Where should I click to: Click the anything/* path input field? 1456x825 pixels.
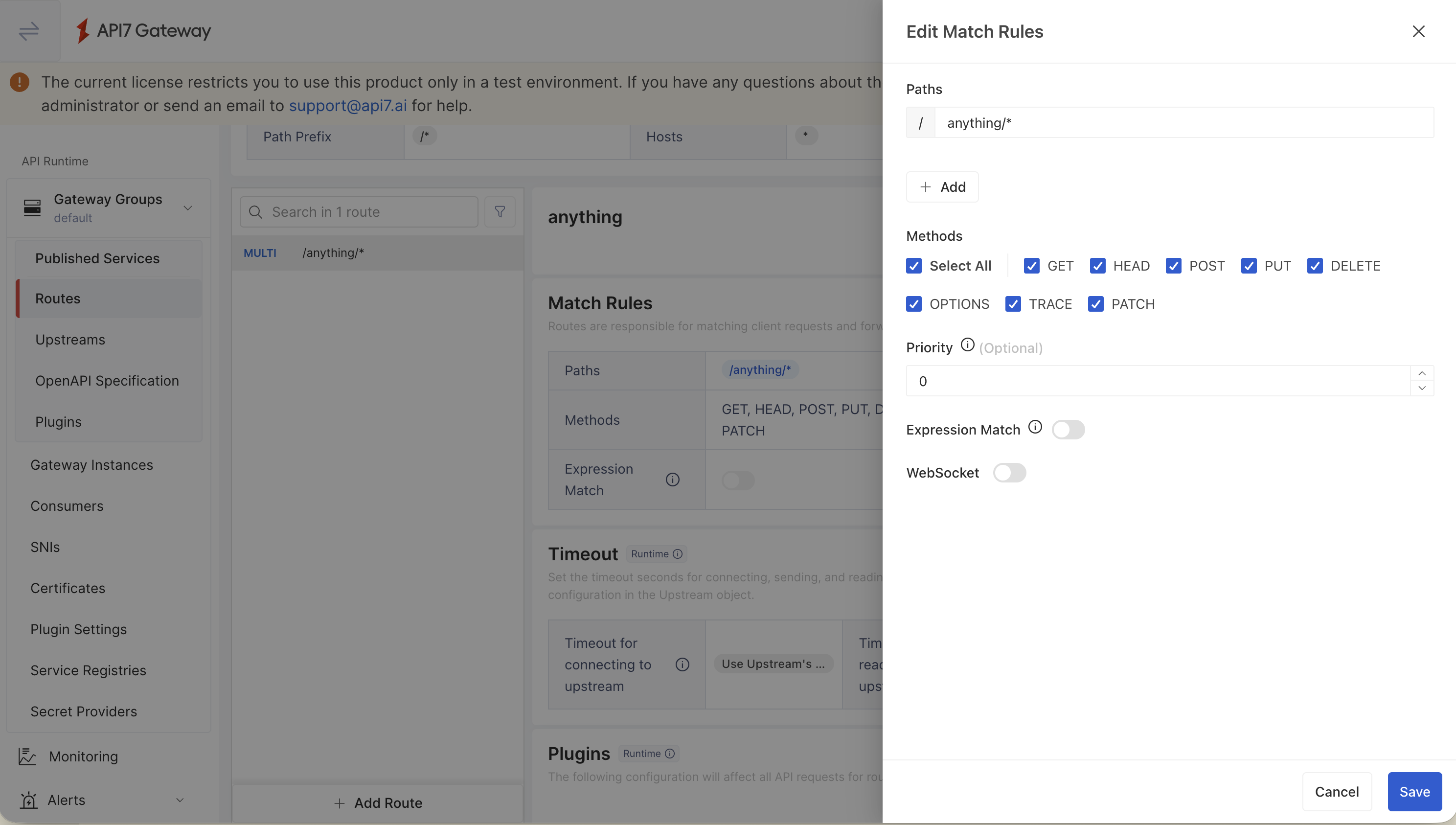[1183, 123]
